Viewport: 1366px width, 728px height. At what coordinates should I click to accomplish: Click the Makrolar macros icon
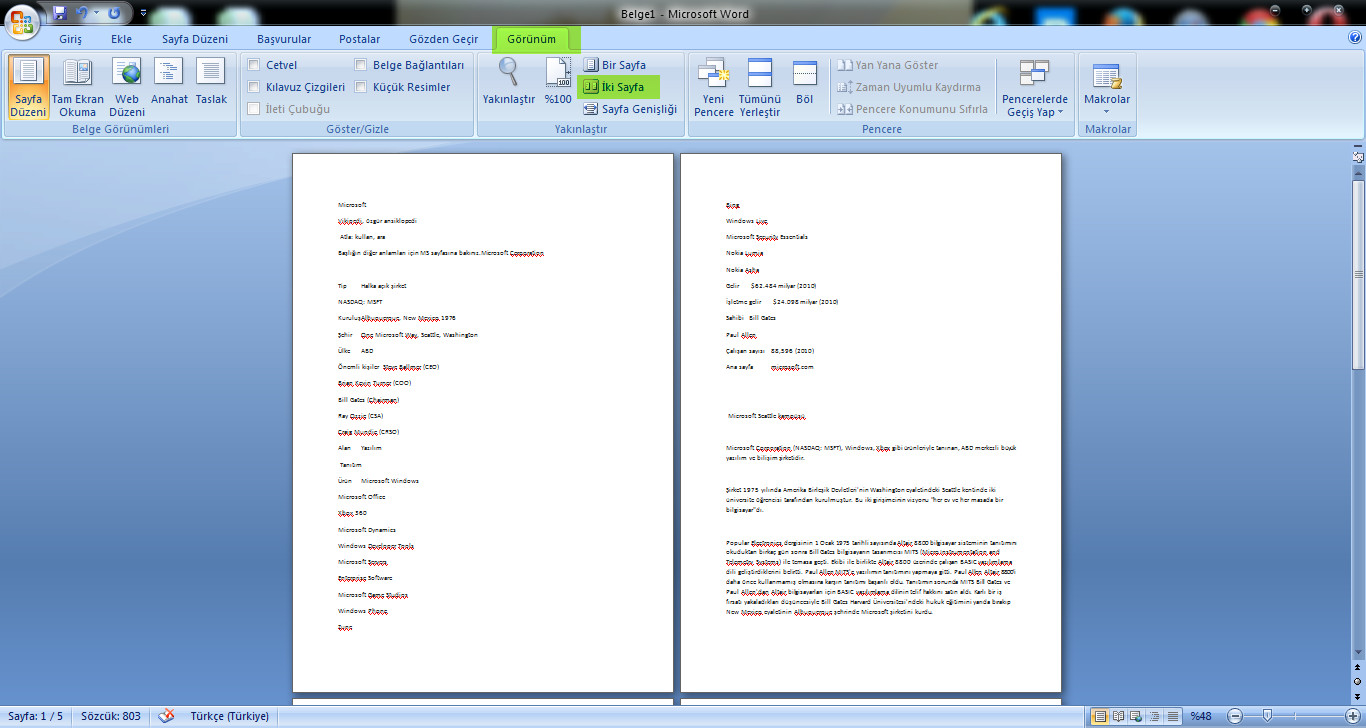1107,76
